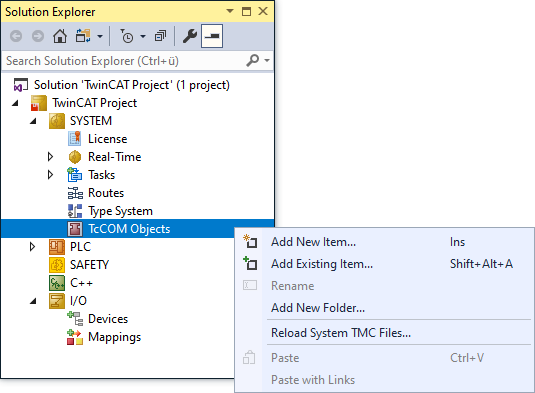Select the TcCOM Objects tree item
535x393 pixels.
click(x=129, y=229)
